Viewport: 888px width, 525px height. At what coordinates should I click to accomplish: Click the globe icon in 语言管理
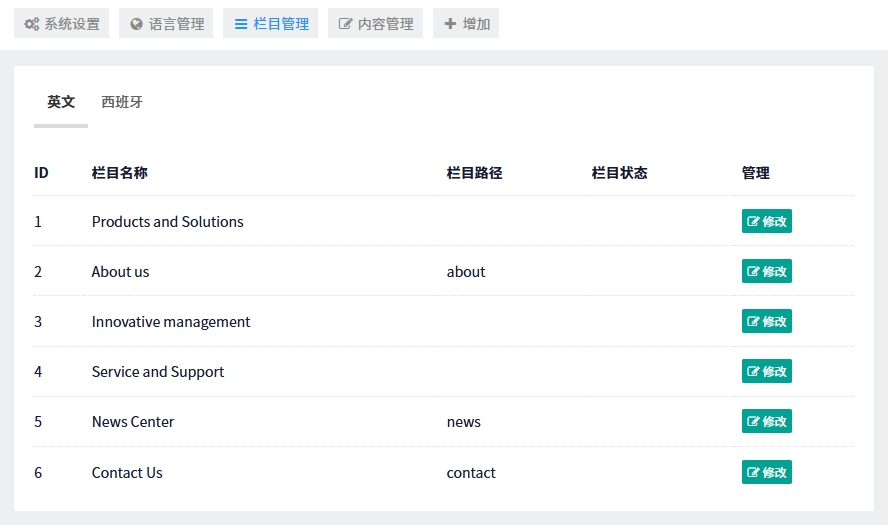click(x=136, y=24)
